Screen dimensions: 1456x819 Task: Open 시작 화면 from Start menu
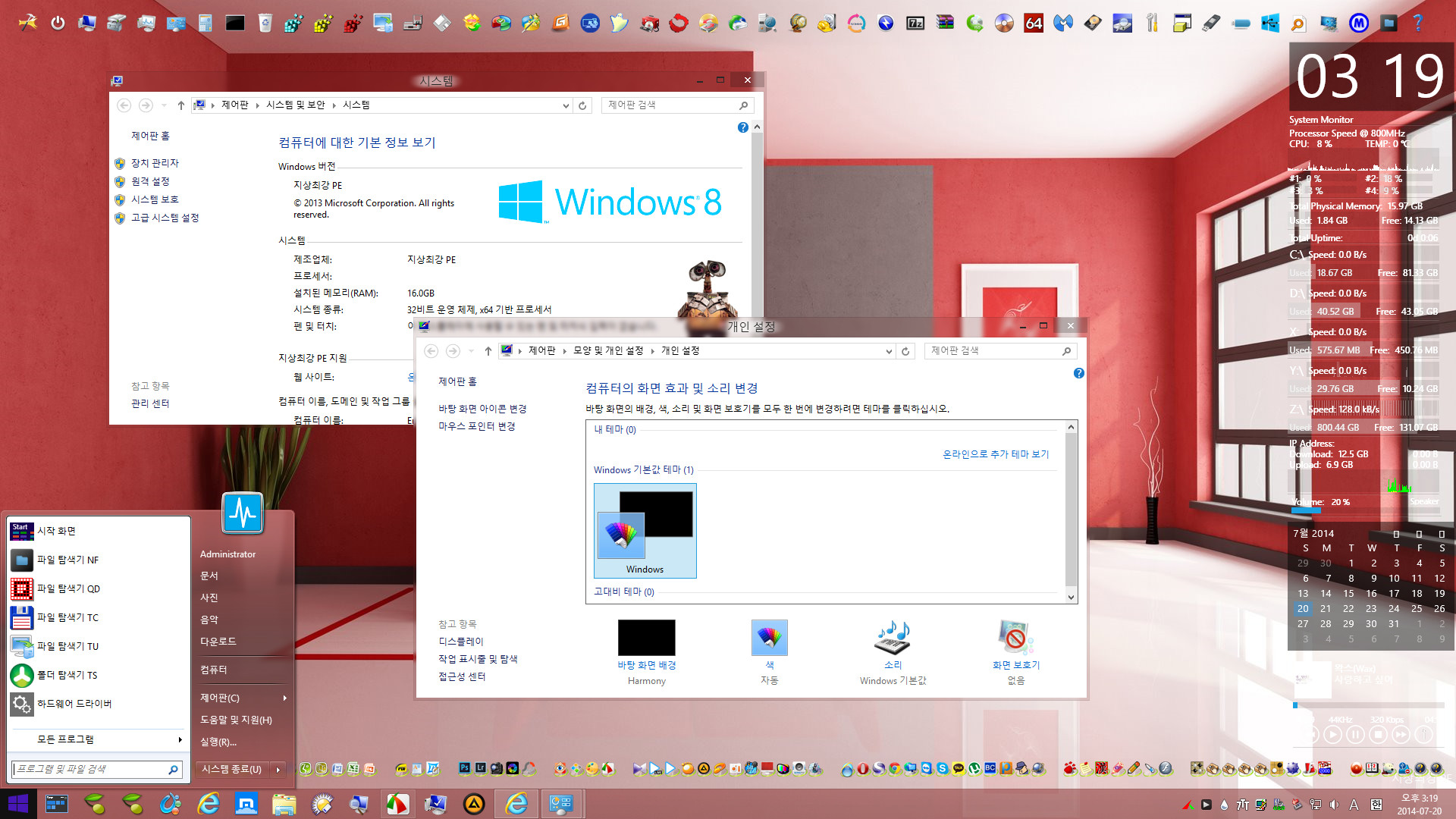(98, 531)
